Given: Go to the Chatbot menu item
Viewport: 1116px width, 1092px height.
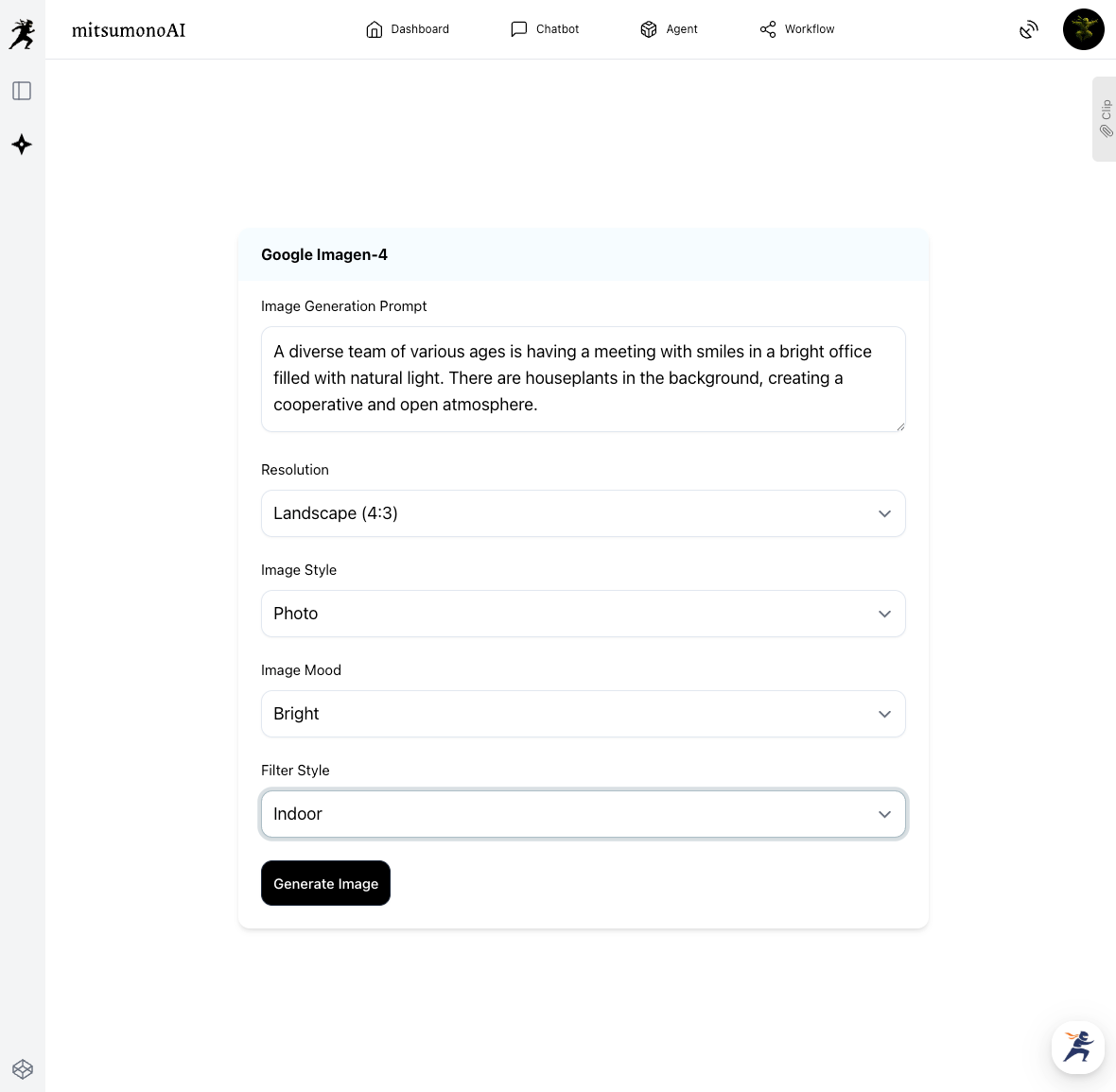Looking at the screenshot, I should 545,29.
